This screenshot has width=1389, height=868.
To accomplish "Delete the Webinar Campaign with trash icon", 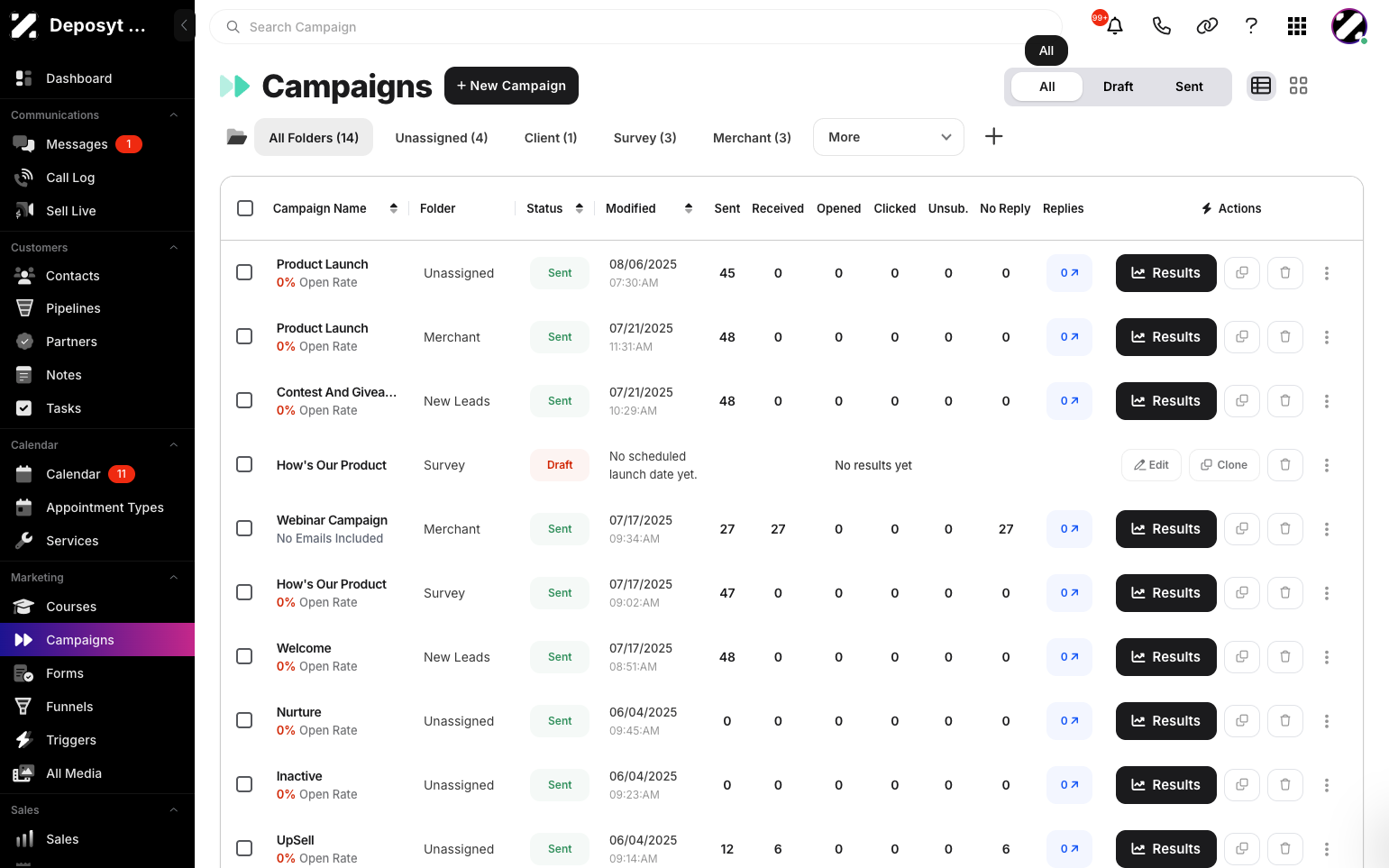I will click(x=1285, y=529).
